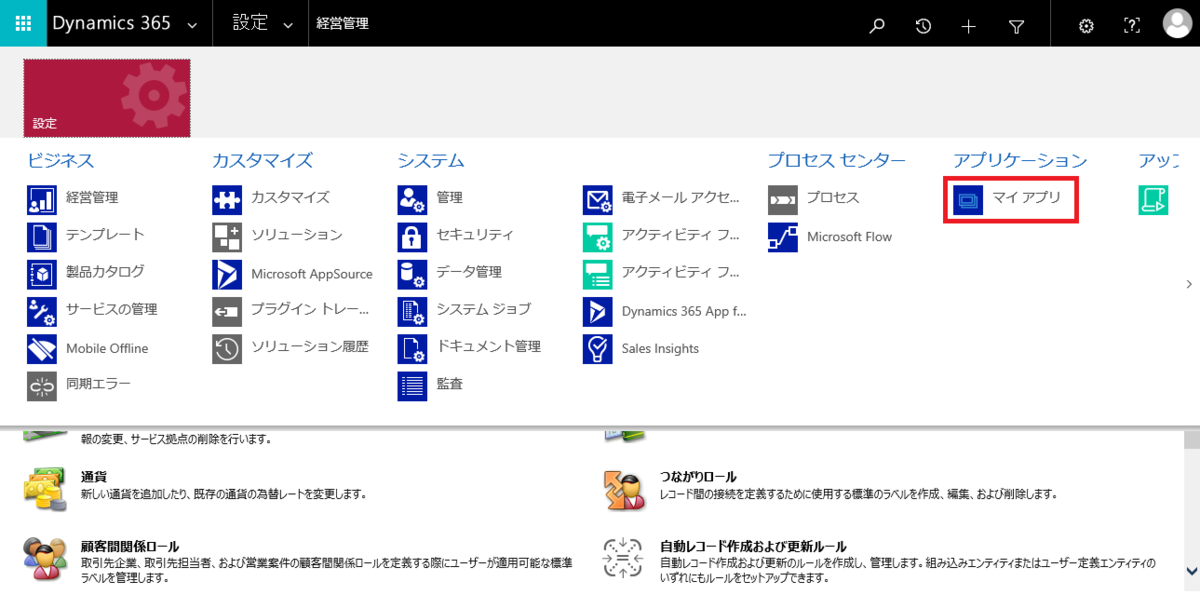Click the vertical scrollbar thumb
This screenshot has width=1200, height=595.
coord(1191,442)
